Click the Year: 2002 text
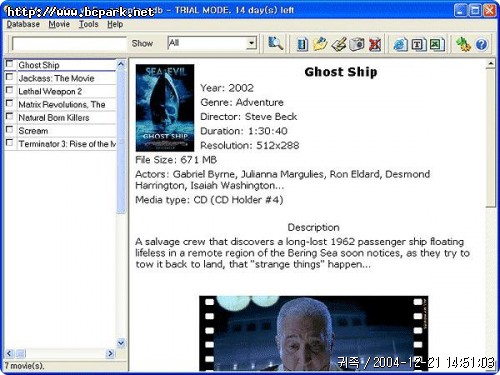 point(227,88)
